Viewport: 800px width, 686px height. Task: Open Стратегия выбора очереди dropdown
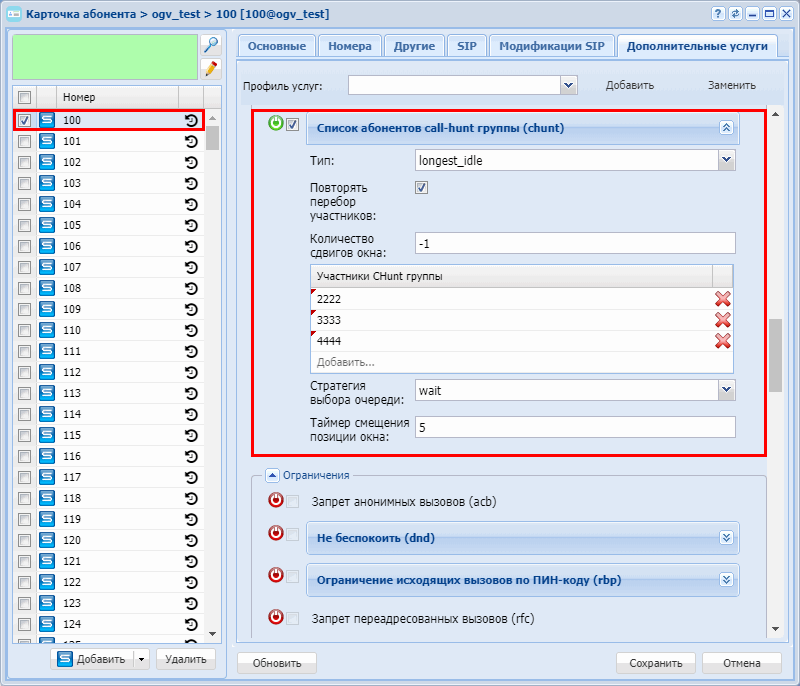click(727, 390)
